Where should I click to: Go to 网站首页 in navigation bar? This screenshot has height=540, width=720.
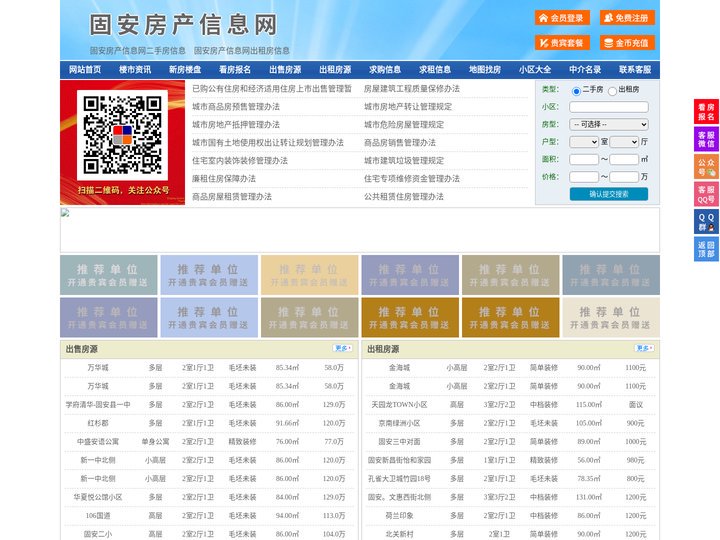coord(85,70)
